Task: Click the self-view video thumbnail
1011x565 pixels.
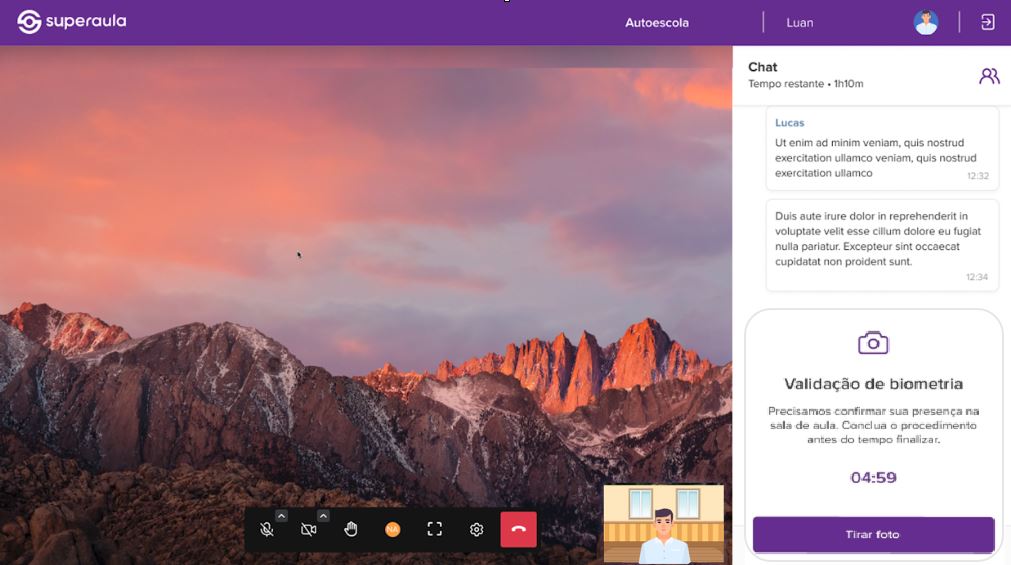Action: click(663, 524)
